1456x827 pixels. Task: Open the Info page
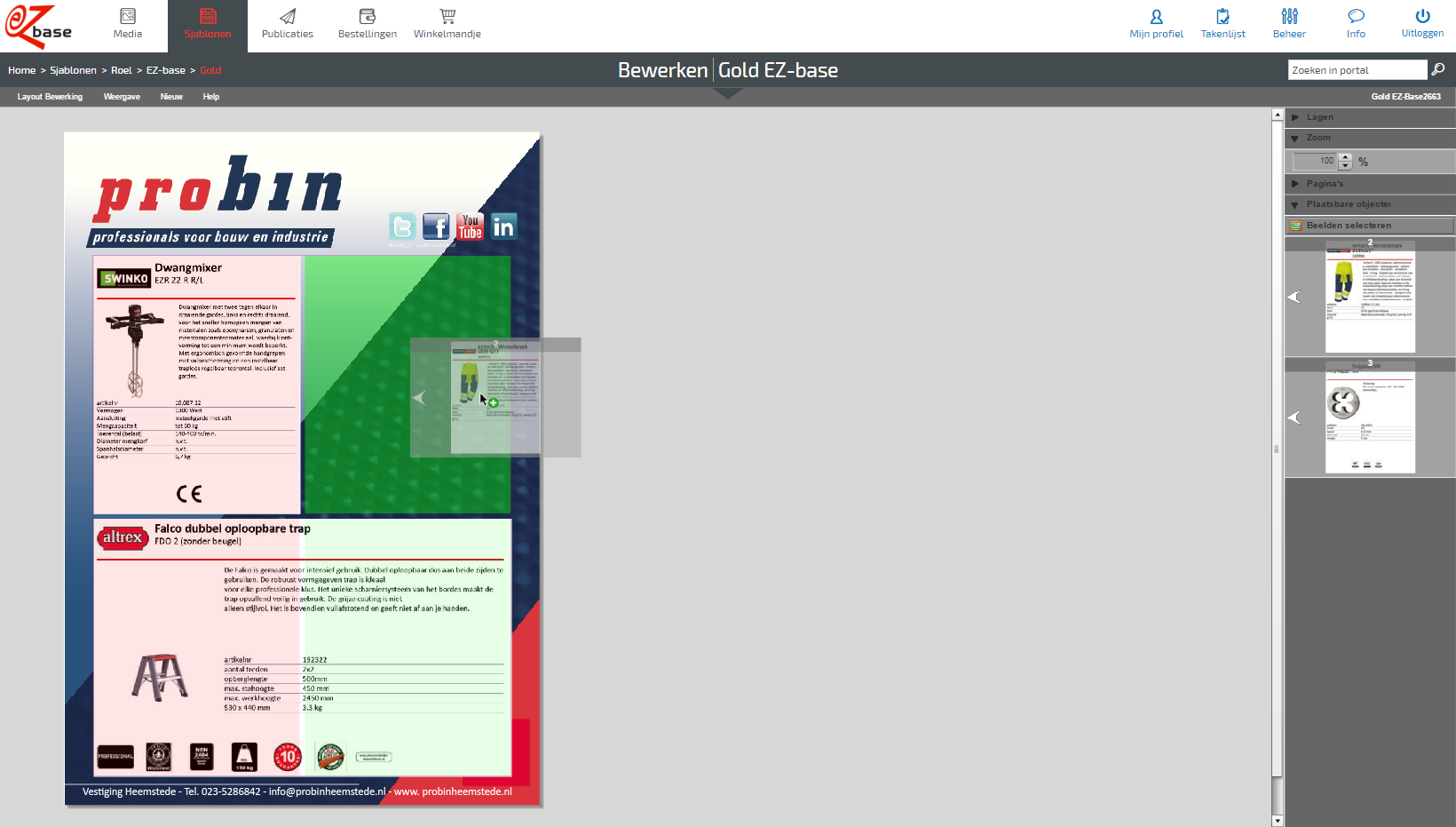pos(1356,25)
